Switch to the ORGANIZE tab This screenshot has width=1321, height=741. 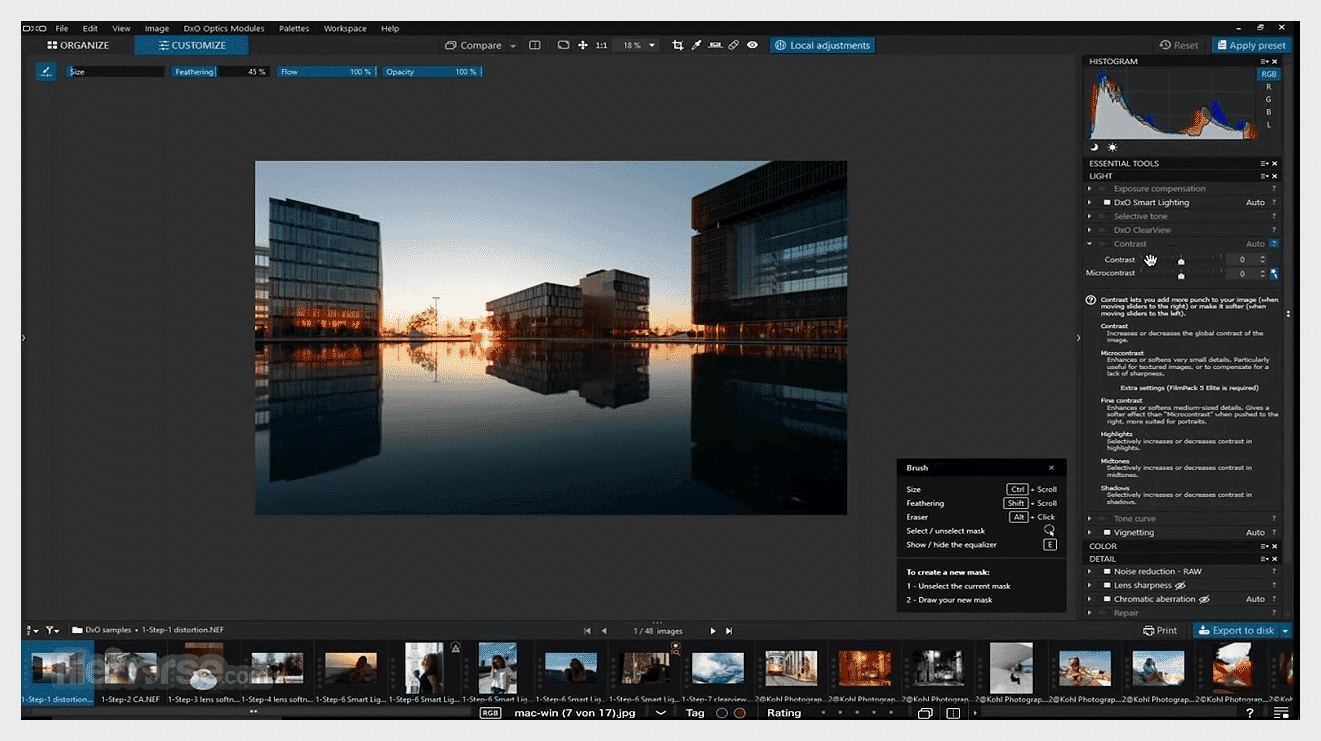pyautogui.click(x=78, y=45)
